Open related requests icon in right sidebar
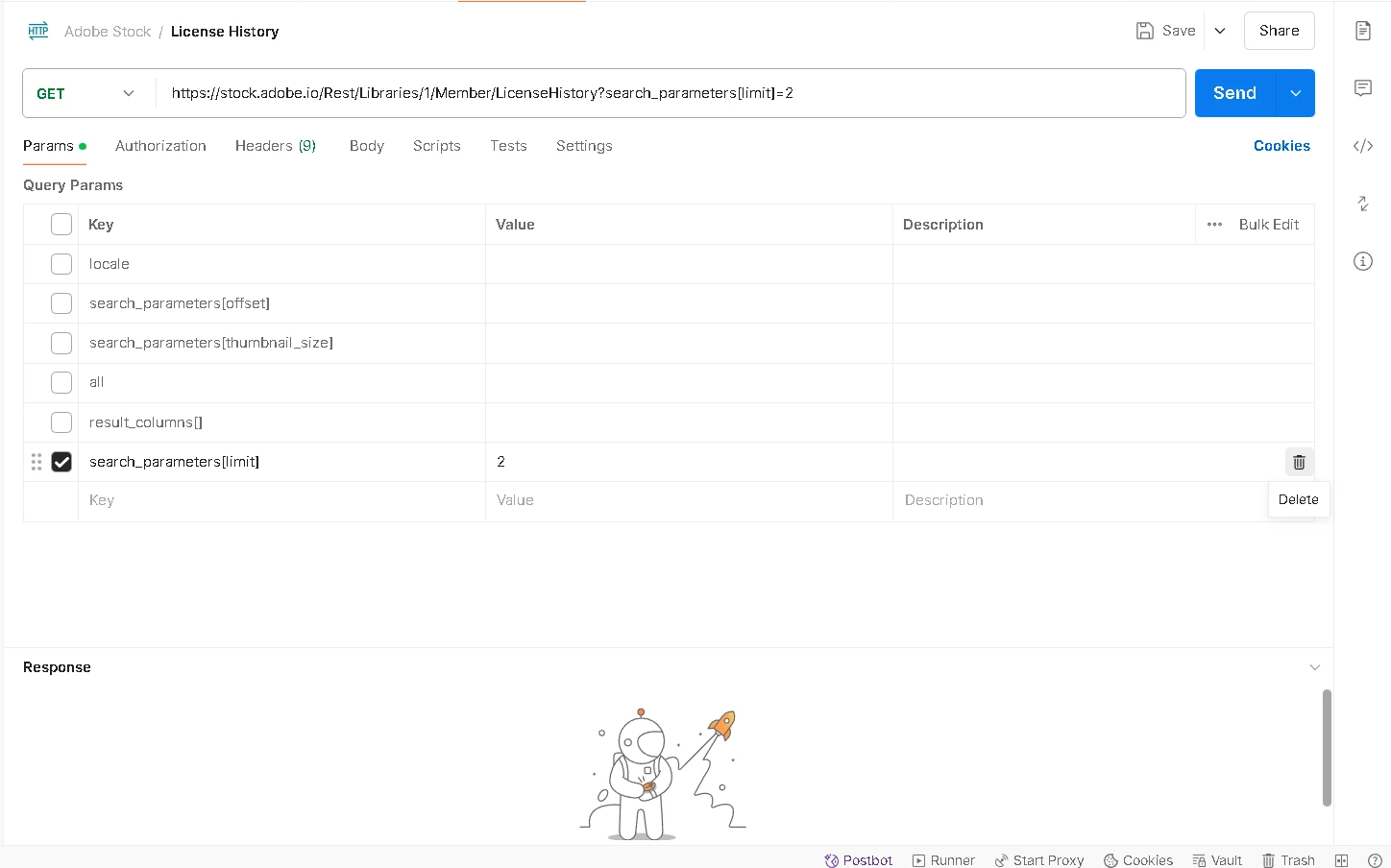This screenshot has height=868, width=1391. point(1362,204)
